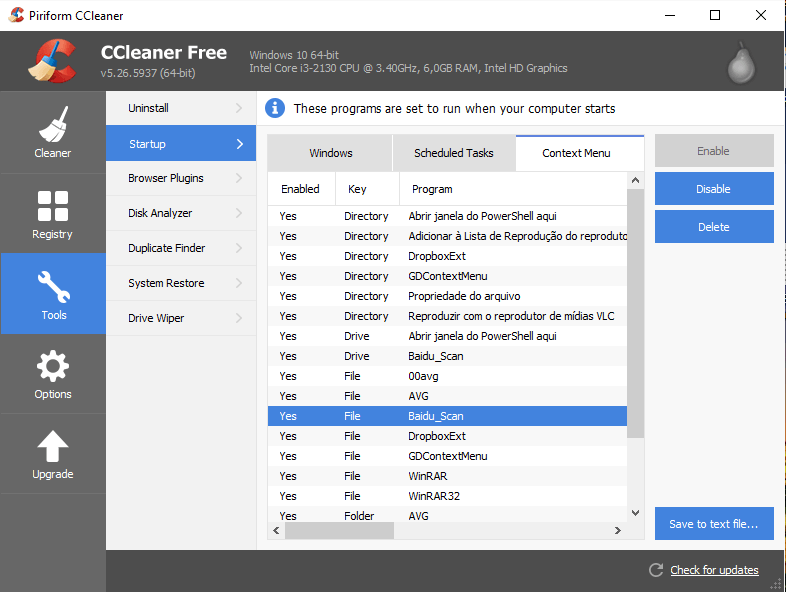This screenshot has width=786, height=592.
Task: Sort by the Key column header
Action: [367, 189]
